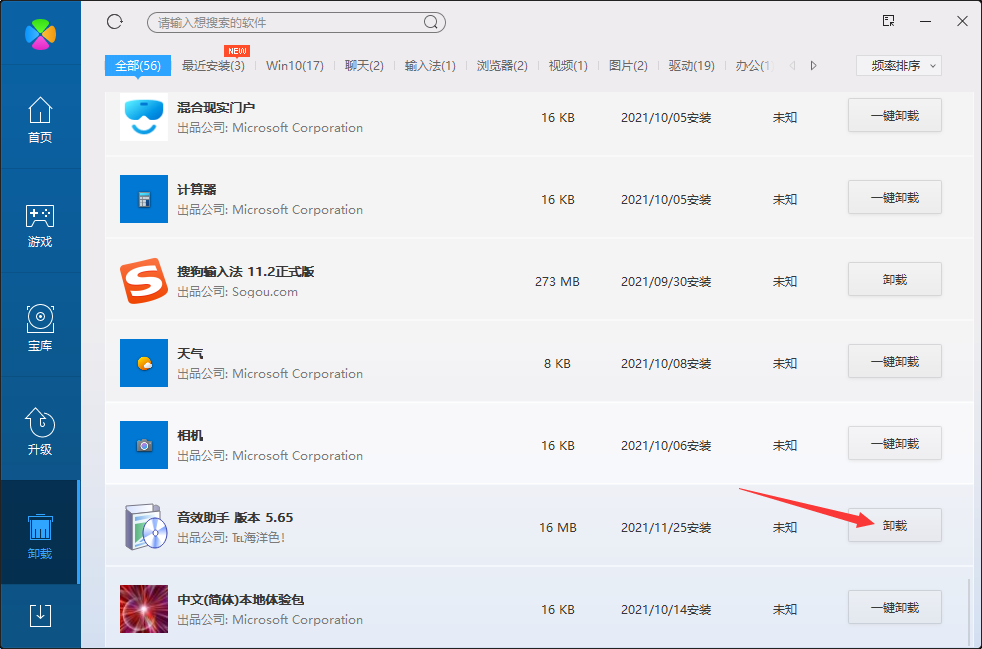This screenshot has width=982, height=649.
Task: Uninstall 天气 with 一键卸载
Action: click(895, 361)
